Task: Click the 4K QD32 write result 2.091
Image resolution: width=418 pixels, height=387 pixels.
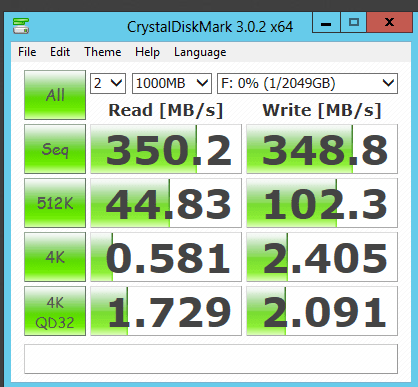Action: (322, 311)
